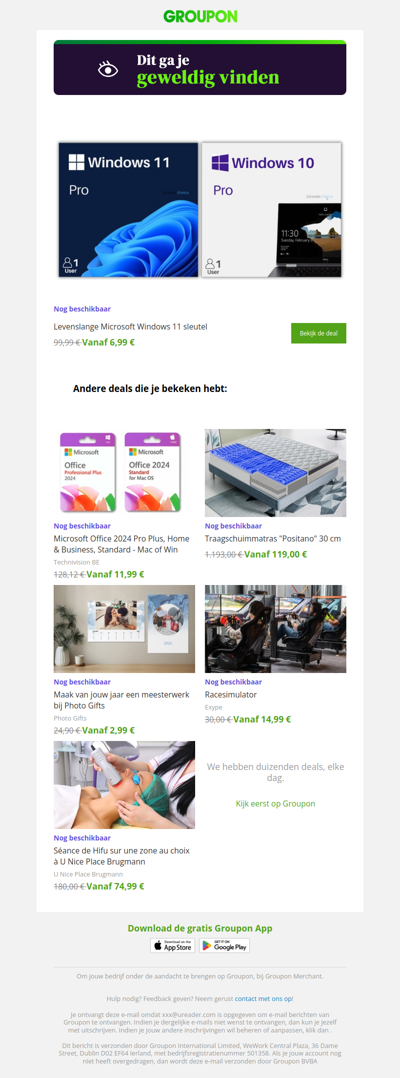Open Microsoft Office 2024 Pro Plus deal title

[122, 544]
